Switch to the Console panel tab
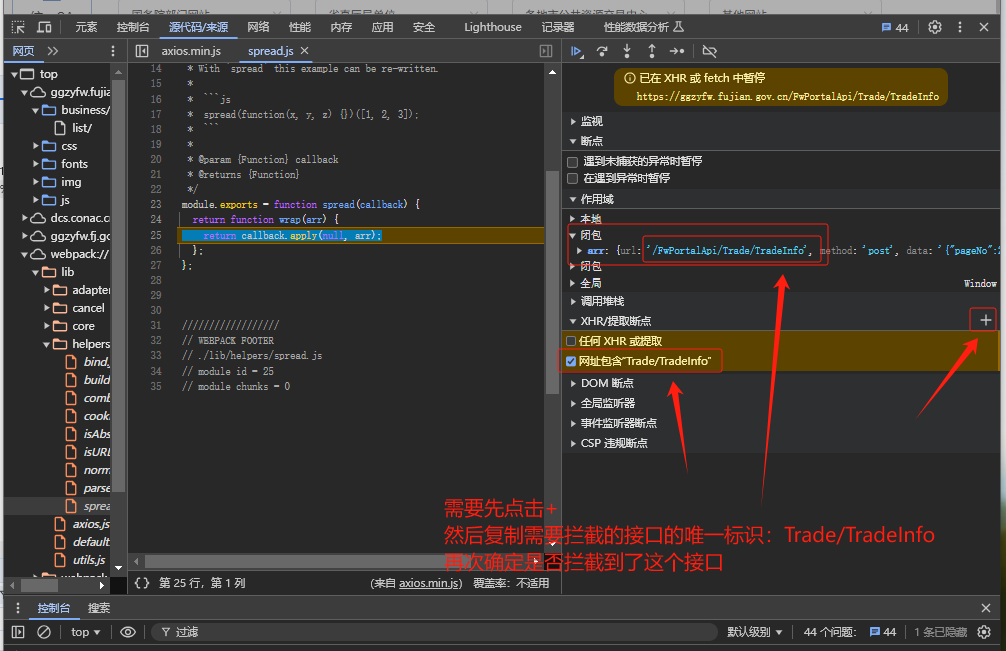Viewport: 1006px width, 651px height. coord(133,27)
